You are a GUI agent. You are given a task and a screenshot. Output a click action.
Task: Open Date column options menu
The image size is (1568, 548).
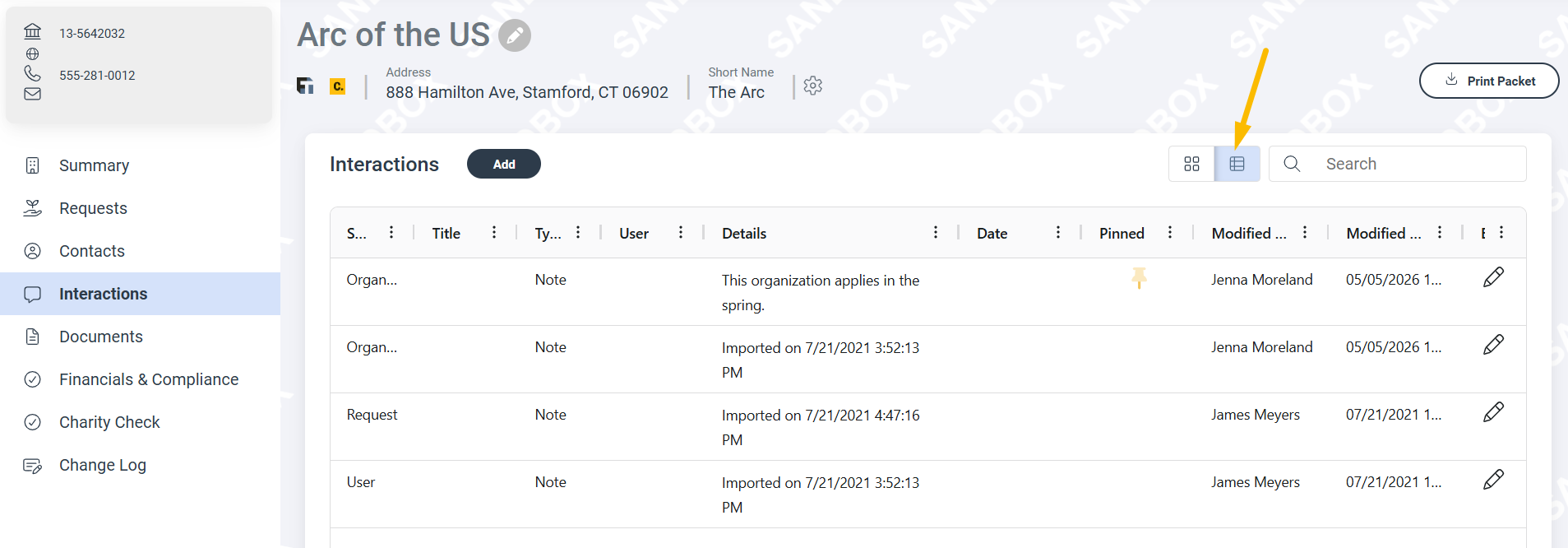tap(1057, 233)
